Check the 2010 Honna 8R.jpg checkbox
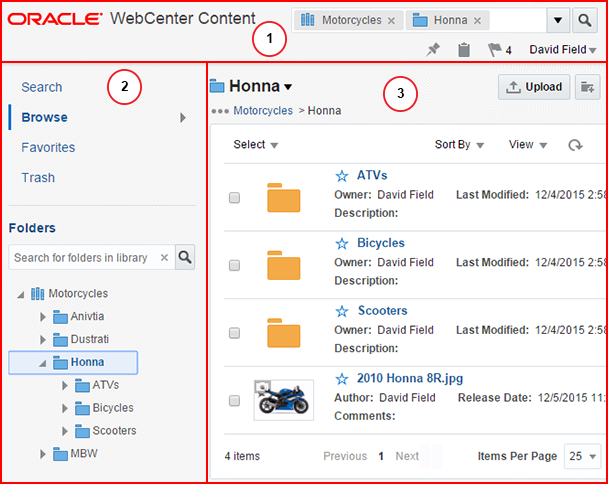This screenshot has width=608, height=484. click(x=234, y=400)
